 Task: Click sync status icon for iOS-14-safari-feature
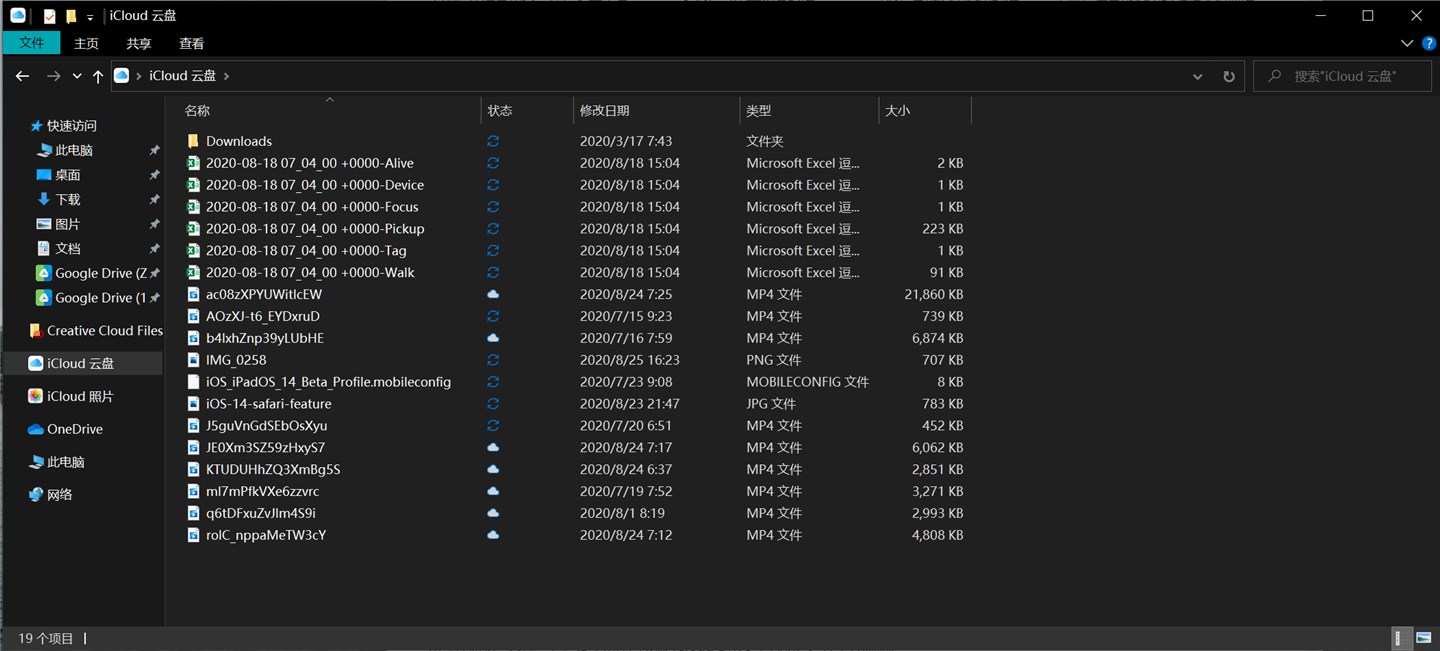coord(493,404)
